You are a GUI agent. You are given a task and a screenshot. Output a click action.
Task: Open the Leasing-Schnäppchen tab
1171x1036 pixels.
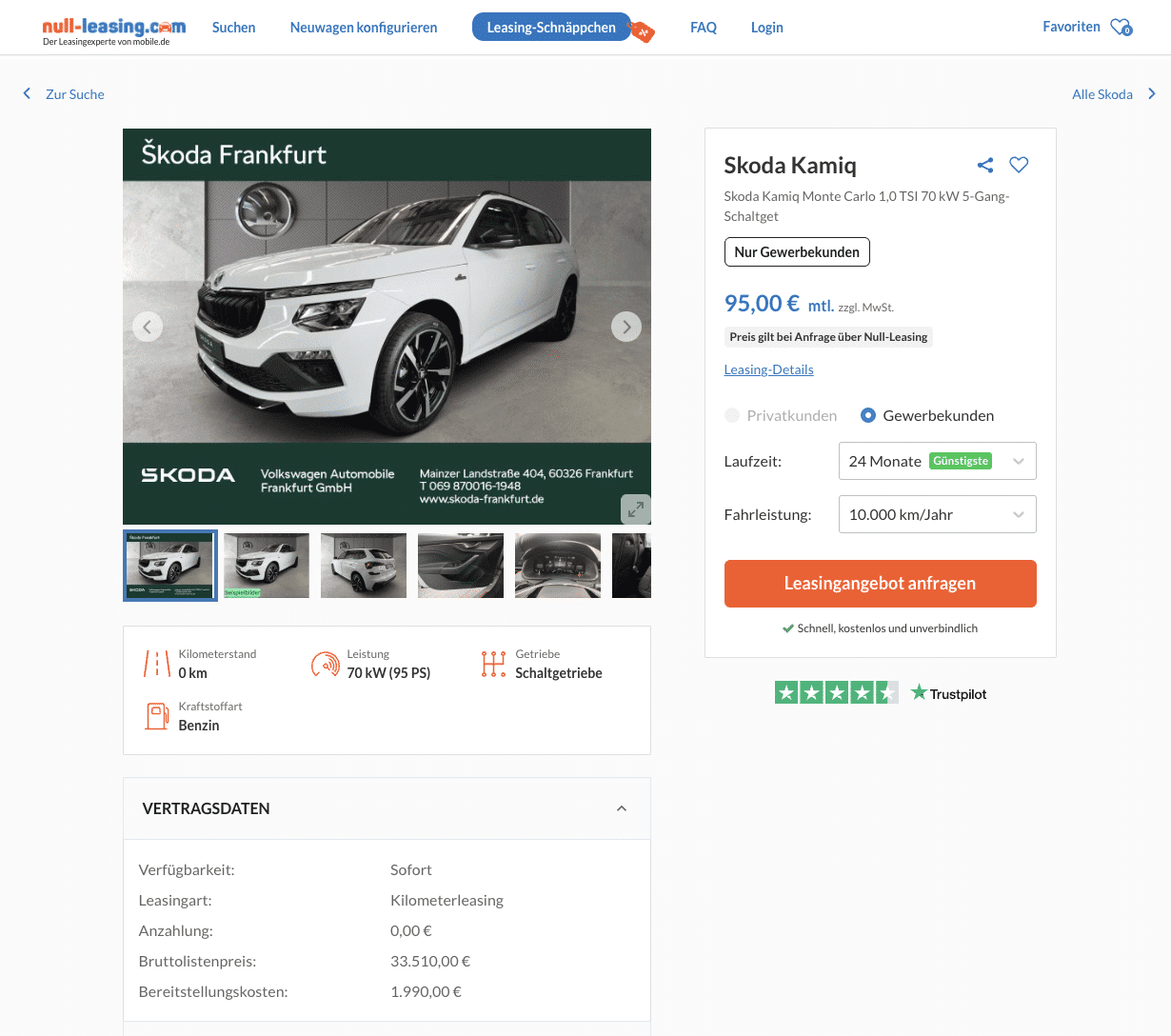click(x=551, y=28)
